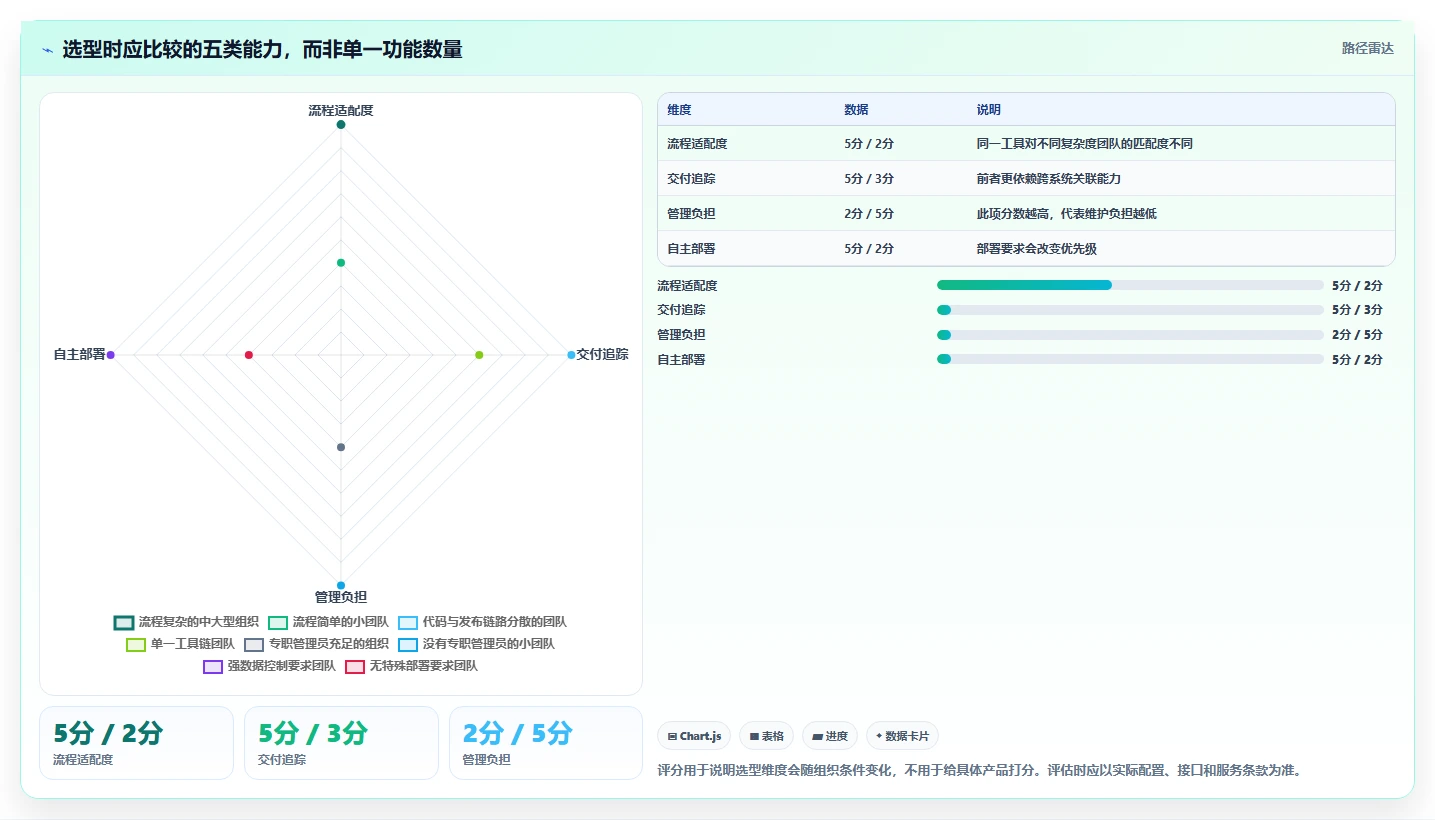The height and width of the screenshot is (820, 1435).
Task: Toggle the 无特殊部署要求团队 legend entry
Action: coord(411,666)
